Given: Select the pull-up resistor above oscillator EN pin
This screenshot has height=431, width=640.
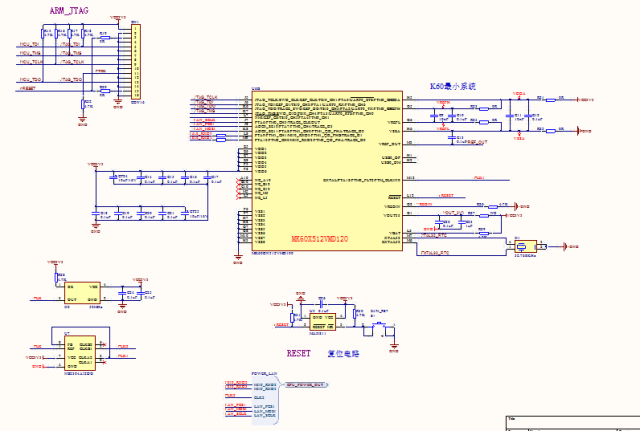Looking at the screenshot, I should (56, 278).
